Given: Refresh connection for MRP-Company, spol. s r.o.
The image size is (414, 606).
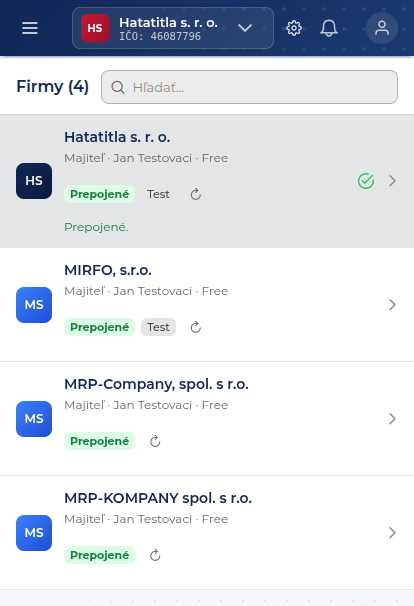Looking at the screenshot, I should (155, 441).
